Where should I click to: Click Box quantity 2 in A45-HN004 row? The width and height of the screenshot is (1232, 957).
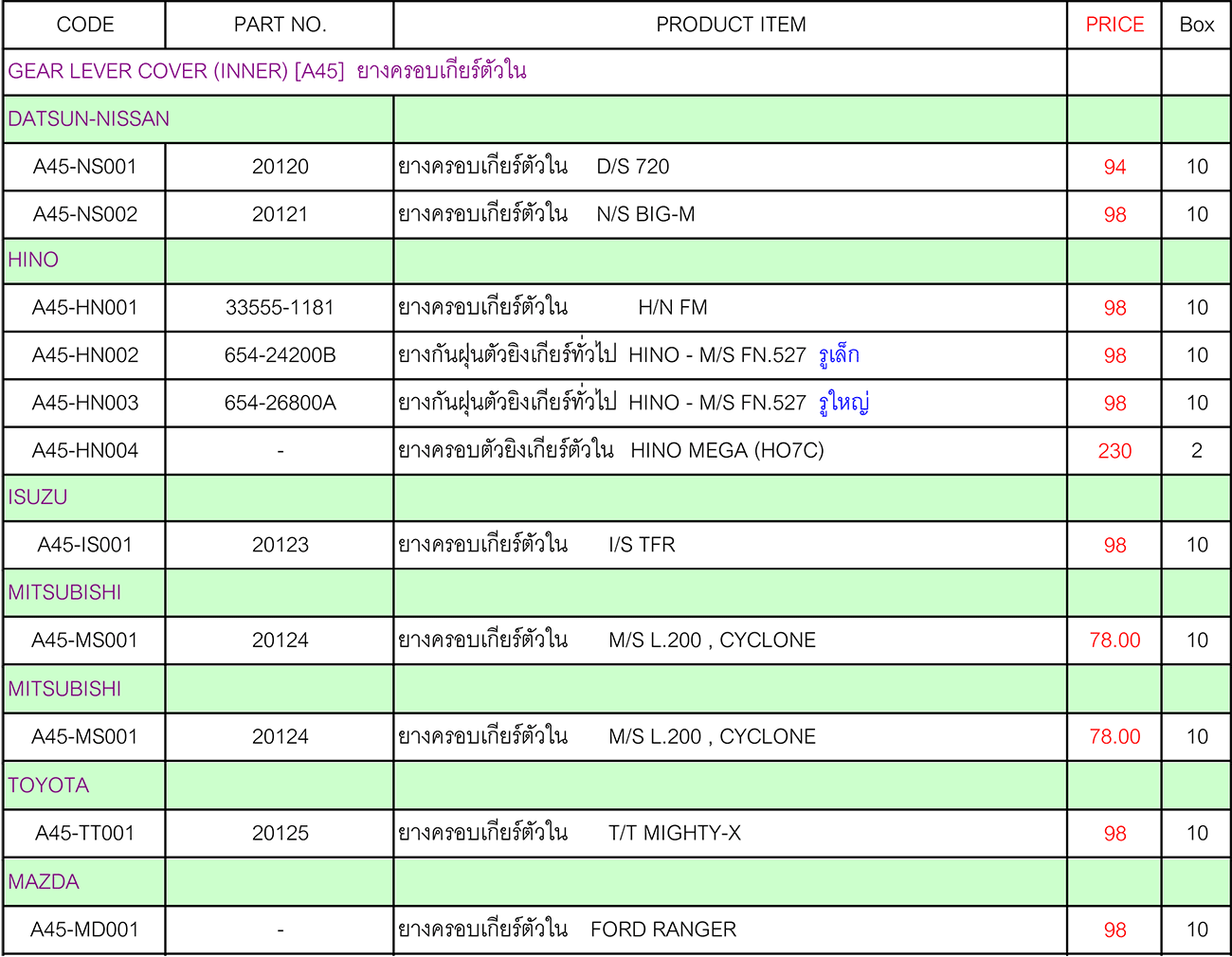pos(1197,451)
